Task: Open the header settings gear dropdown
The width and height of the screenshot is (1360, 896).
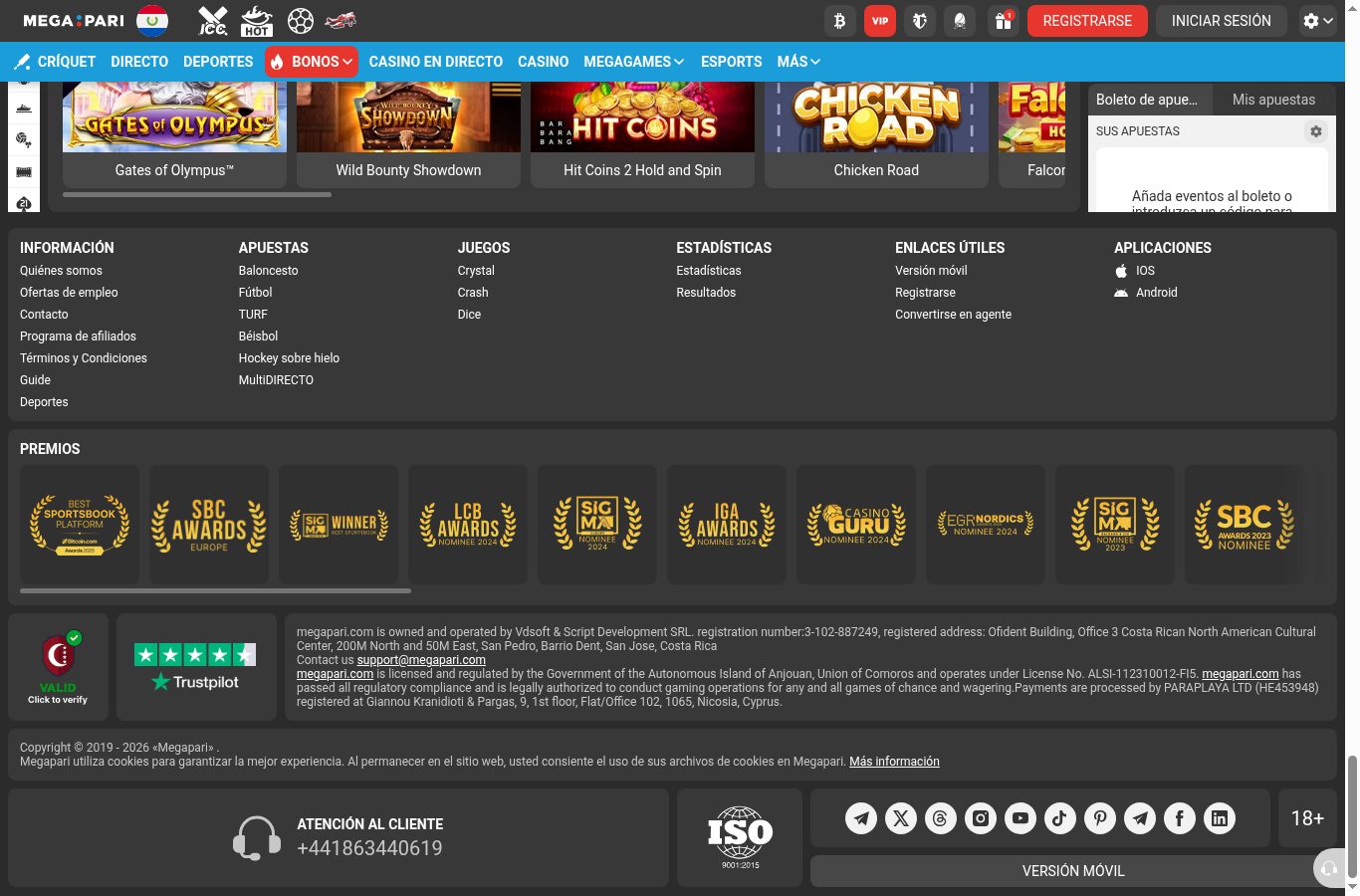Action: point(1318,21)
